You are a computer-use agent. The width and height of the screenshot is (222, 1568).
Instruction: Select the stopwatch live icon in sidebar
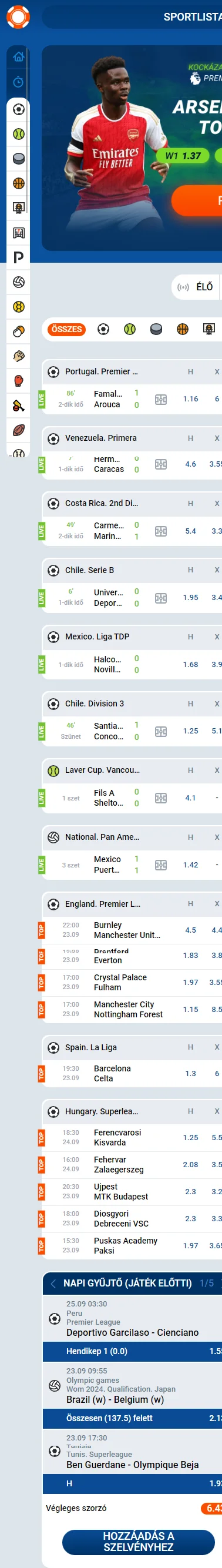coord(18,82)
